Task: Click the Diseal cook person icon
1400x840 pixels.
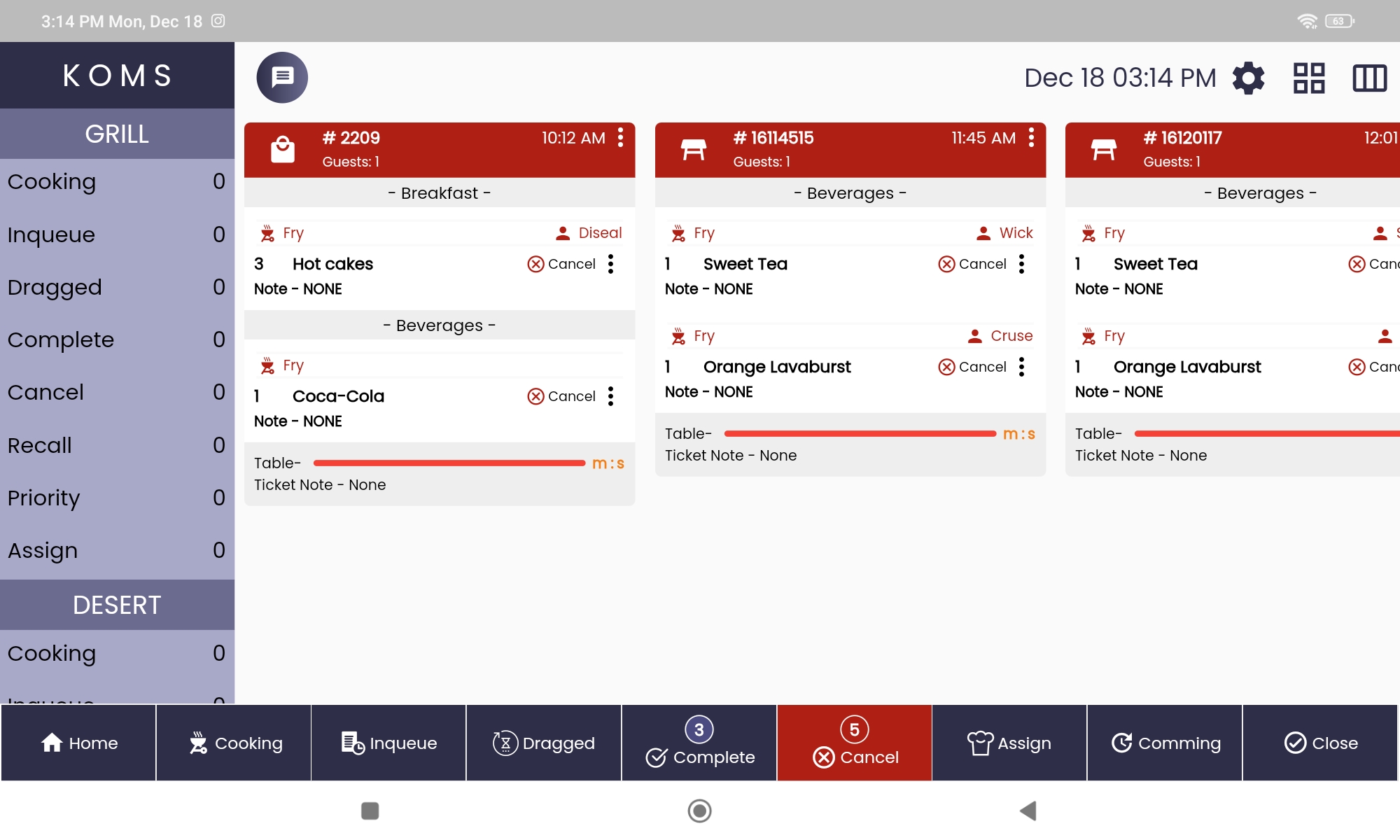Action: pyautogui.click(x=563, y=233)
